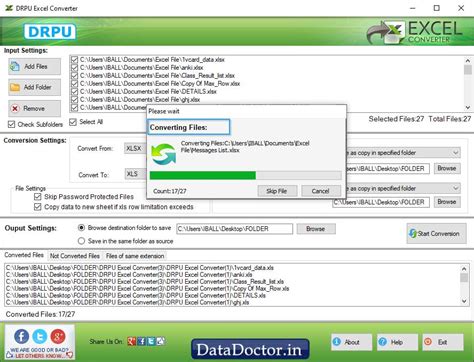
Task: Click the lower Desktop\FOLDER path field on right
Action: coord(381,202)
